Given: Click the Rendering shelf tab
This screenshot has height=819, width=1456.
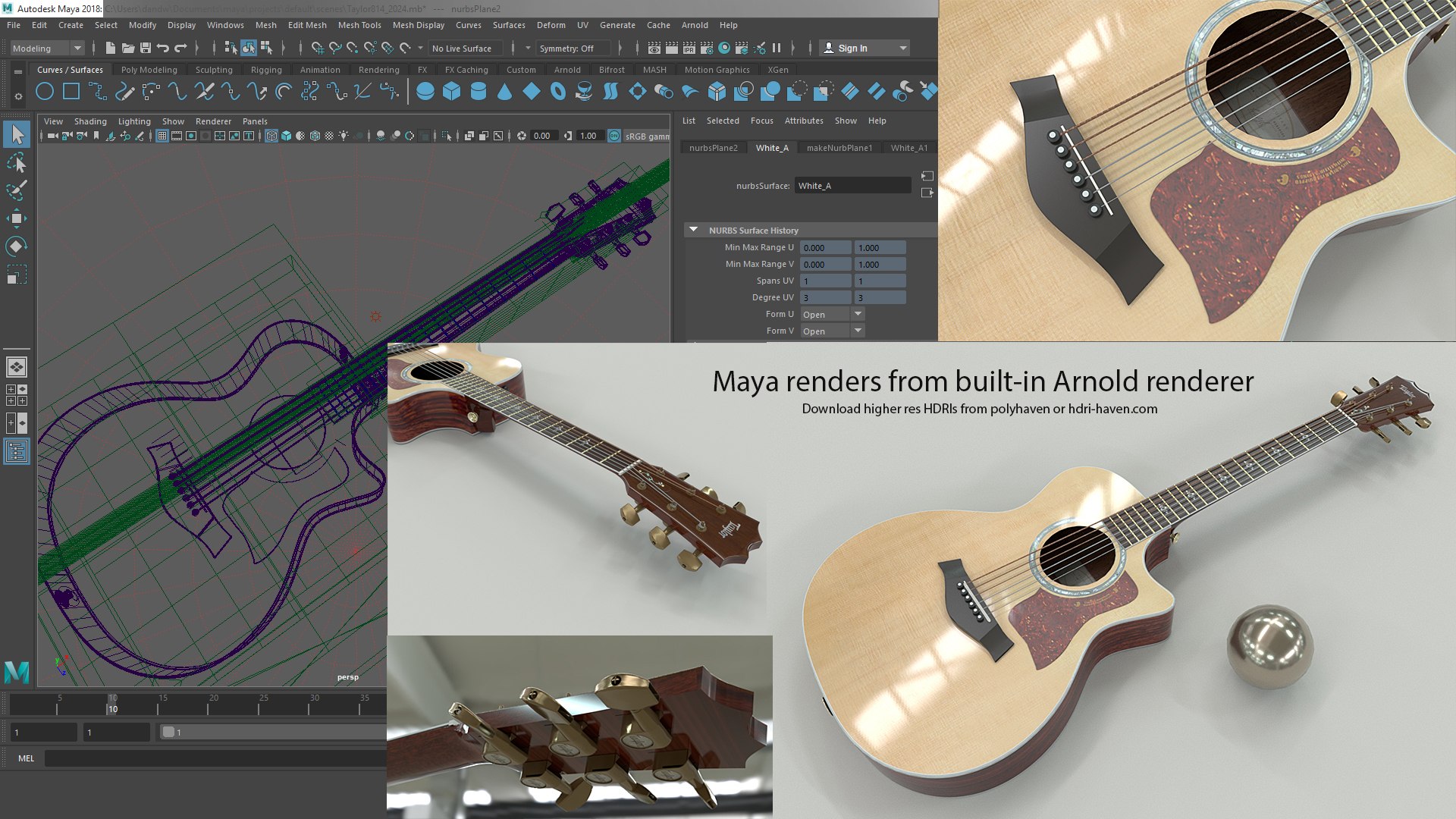Looking at the screenshot, I should [x=378, y=70].
